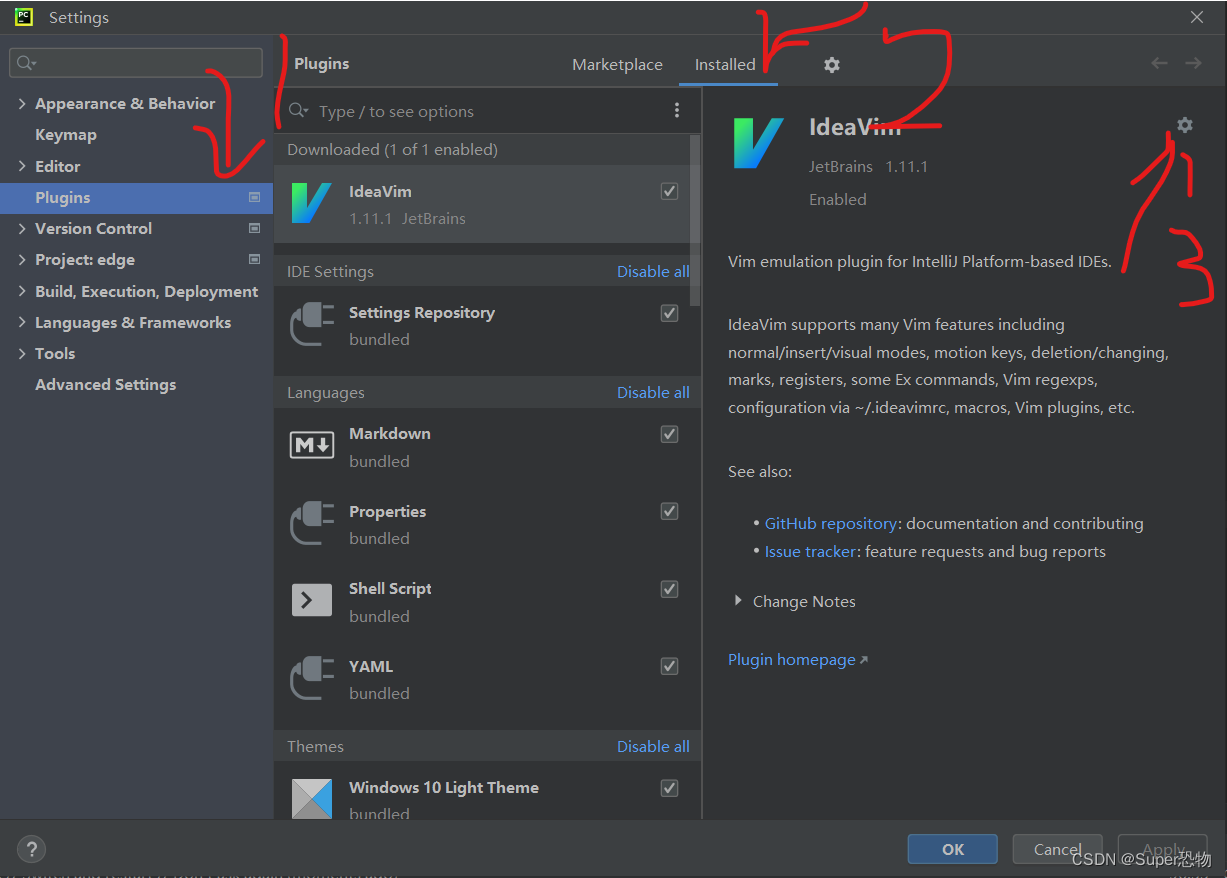Click the IdeaVim plugin settings gear
1227x878 pixels.
1185,125
